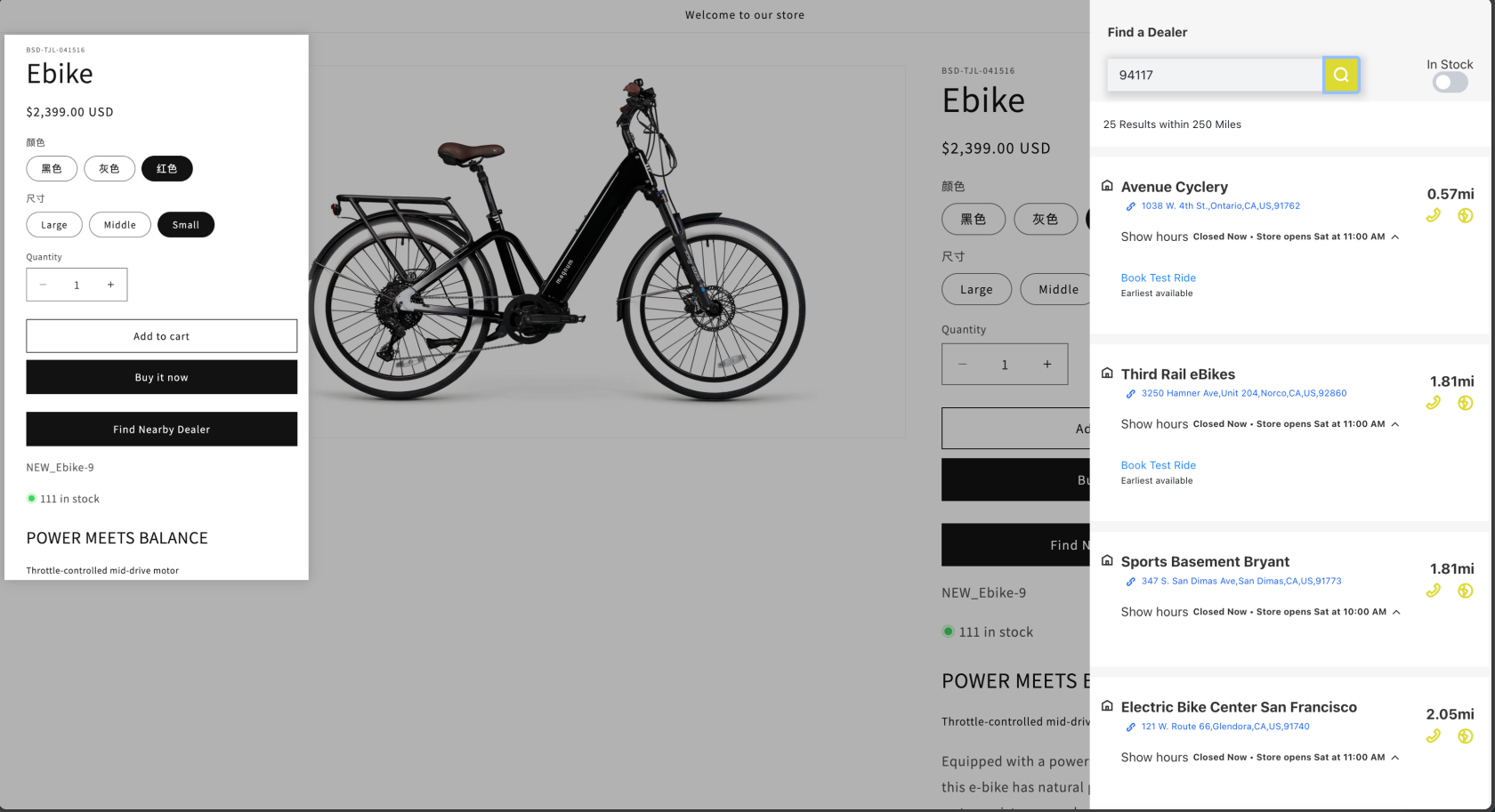This screenshot has width=1495, height=812.
Task: Click phone icon for Sports Basement Bryant
Action: coord(1433,591)
